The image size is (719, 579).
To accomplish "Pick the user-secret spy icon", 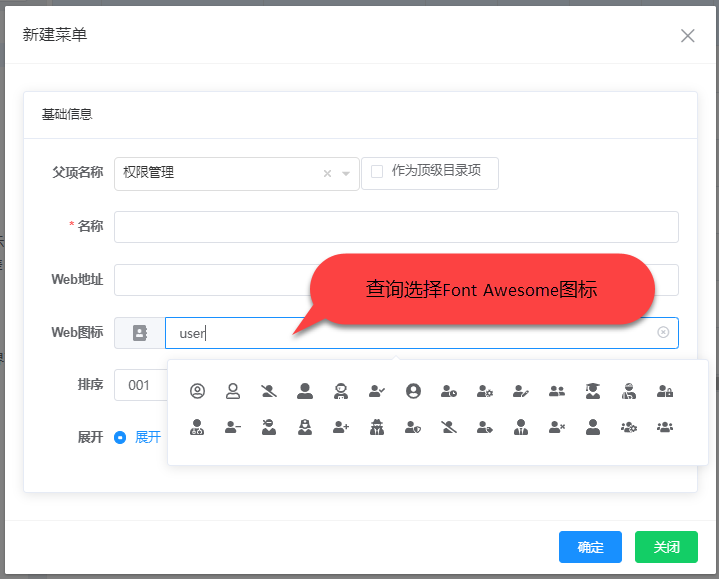I will [377, 427].
